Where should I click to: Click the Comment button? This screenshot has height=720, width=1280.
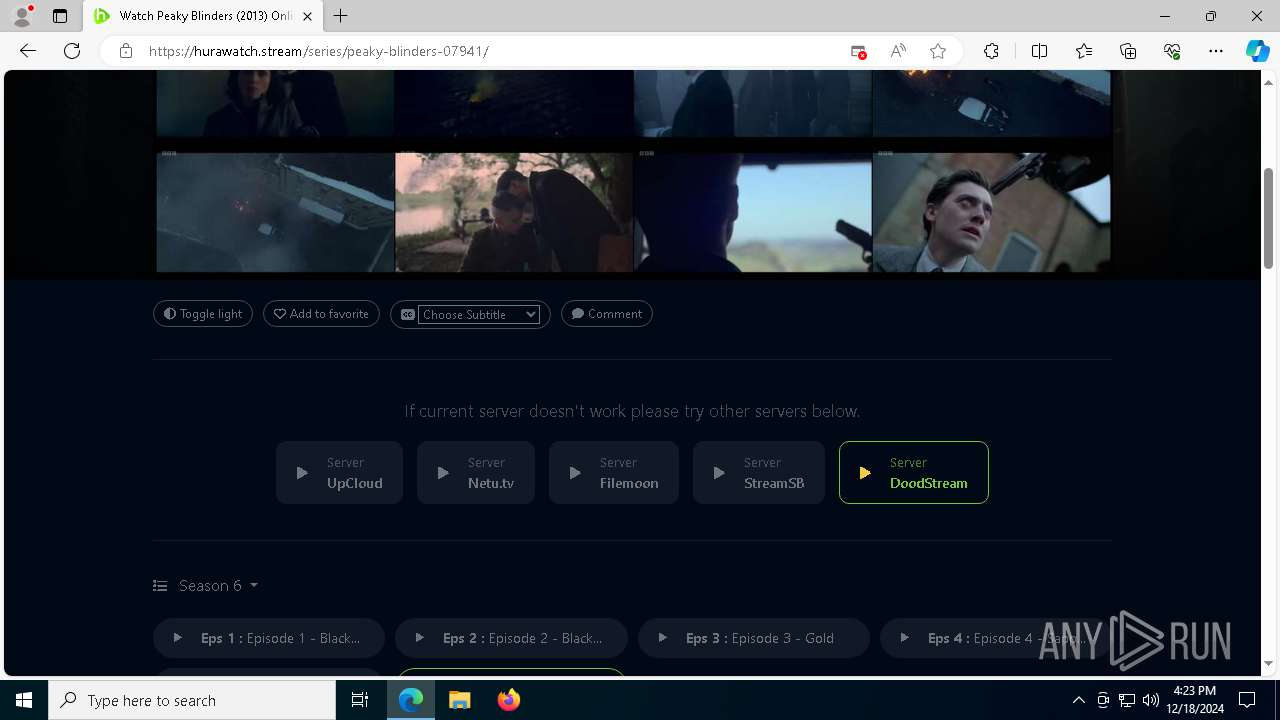click(x=607, y=314)
